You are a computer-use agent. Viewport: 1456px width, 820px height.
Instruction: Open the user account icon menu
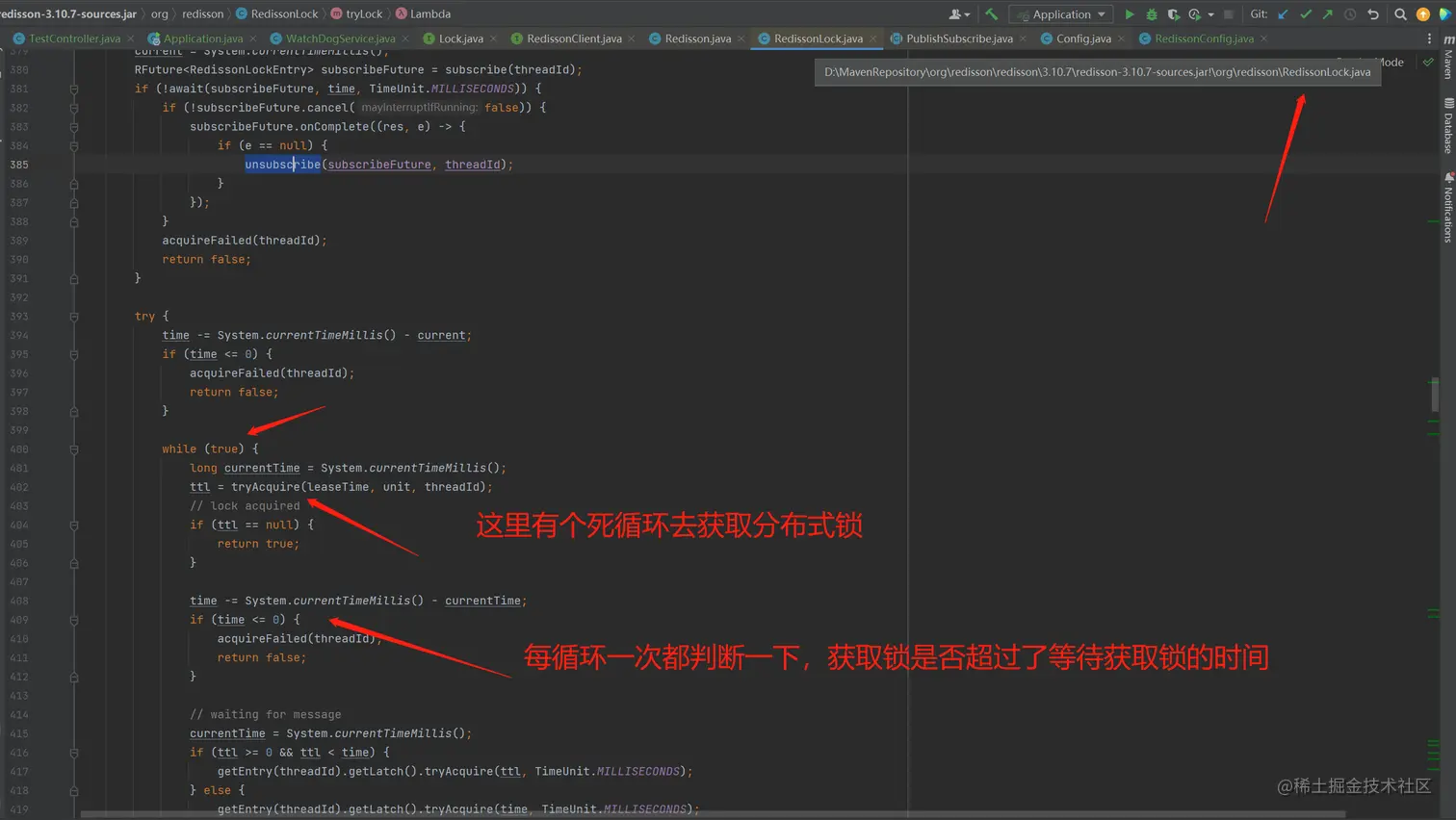[959, 13]
